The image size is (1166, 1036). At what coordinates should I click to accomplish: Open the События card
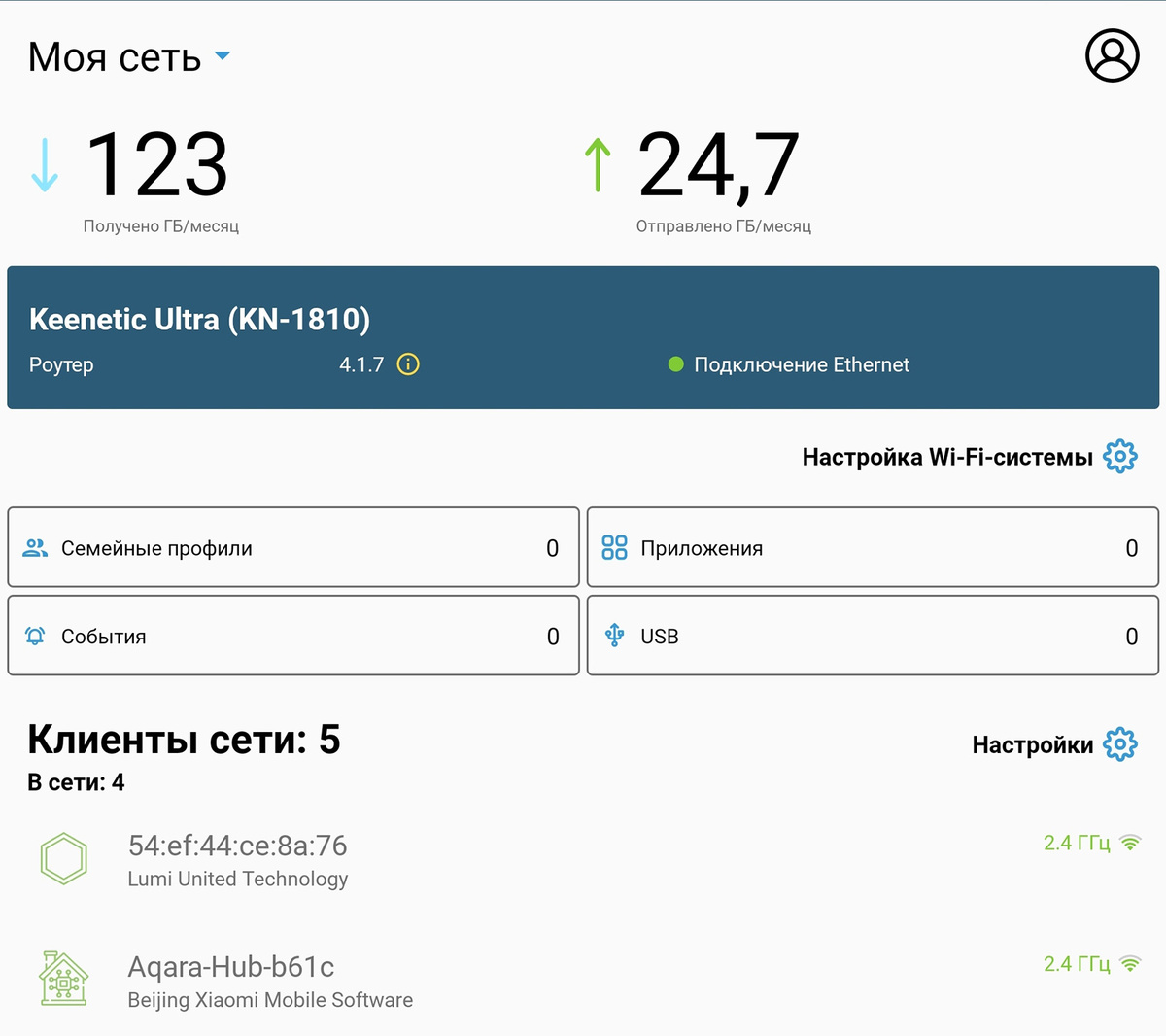tap(293, 636)
